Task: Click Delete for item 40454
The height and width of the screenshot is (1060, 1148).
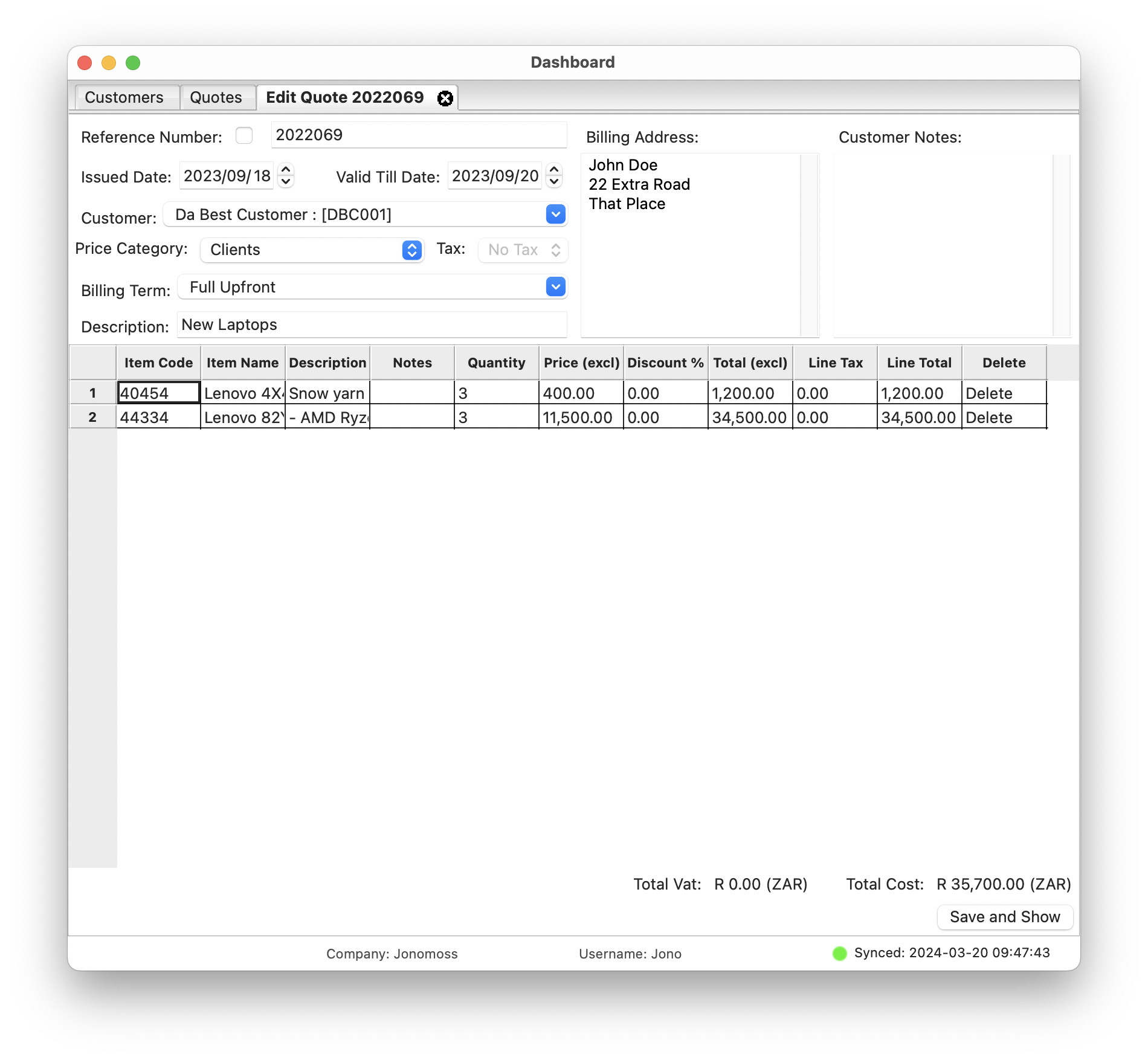Action: [x=1004, y=393]
